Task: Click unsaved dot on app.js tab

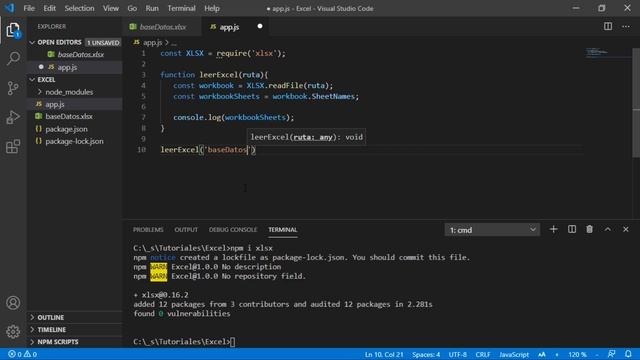Action: click(260, 27)
